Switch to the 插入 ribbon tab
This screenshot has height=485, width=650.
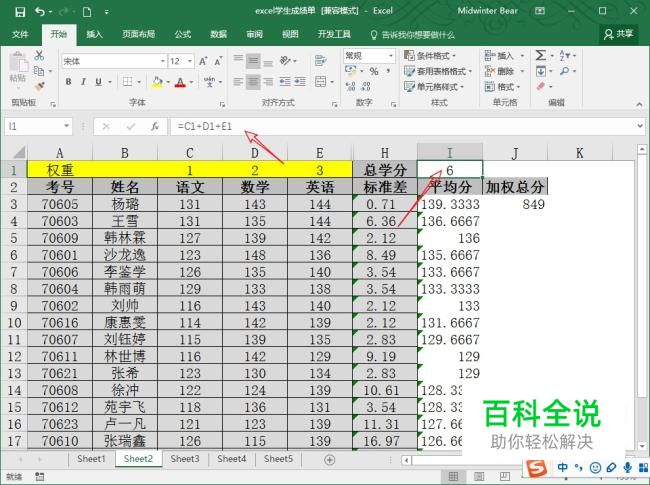click(94, 34)
